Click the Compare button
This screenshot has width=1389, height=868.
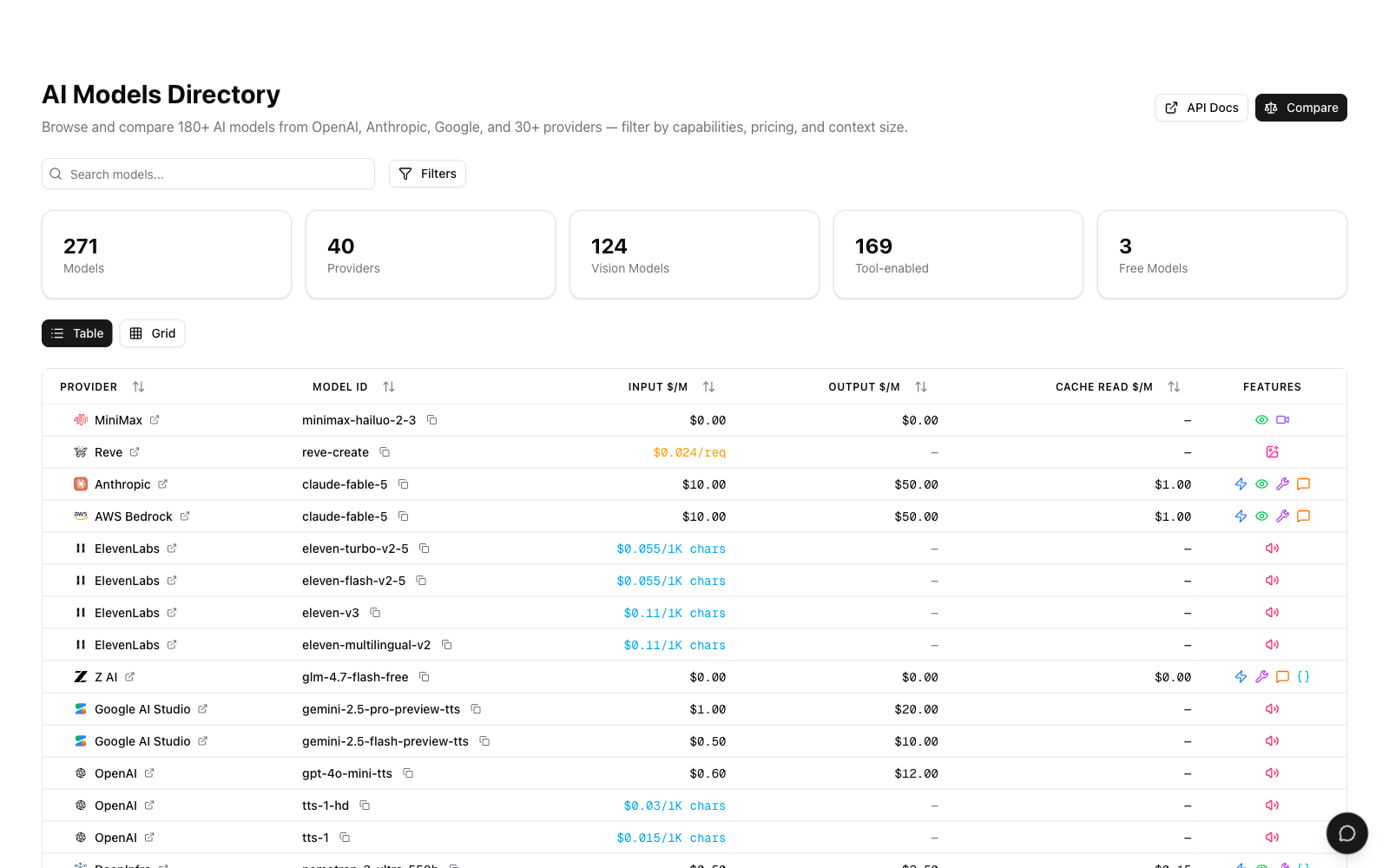click(x=1301, y=108)
